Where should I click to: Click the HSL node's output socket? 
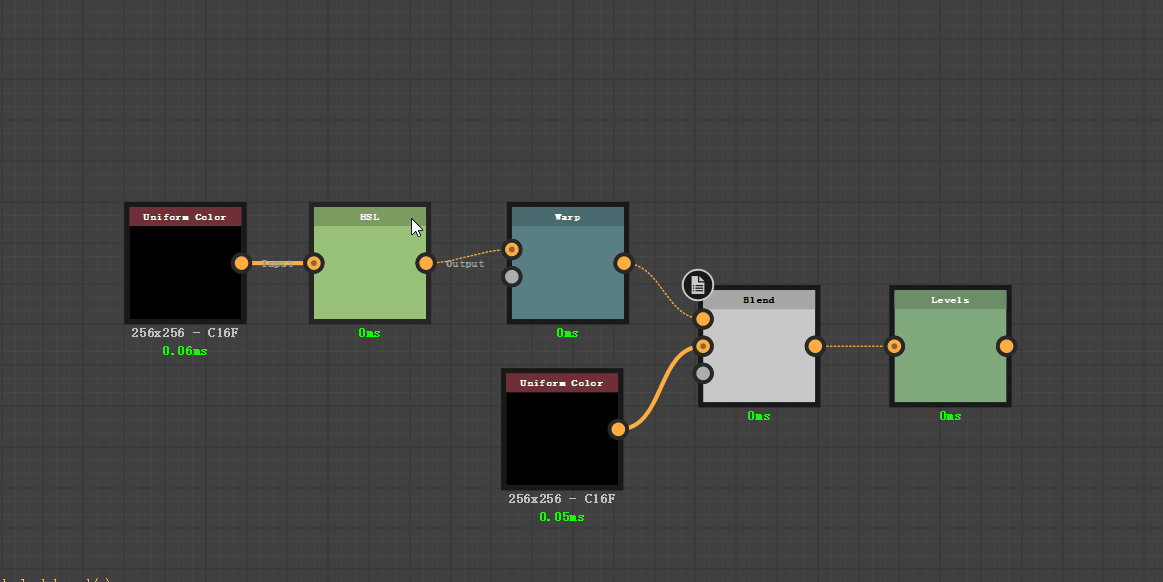(425, 263)
